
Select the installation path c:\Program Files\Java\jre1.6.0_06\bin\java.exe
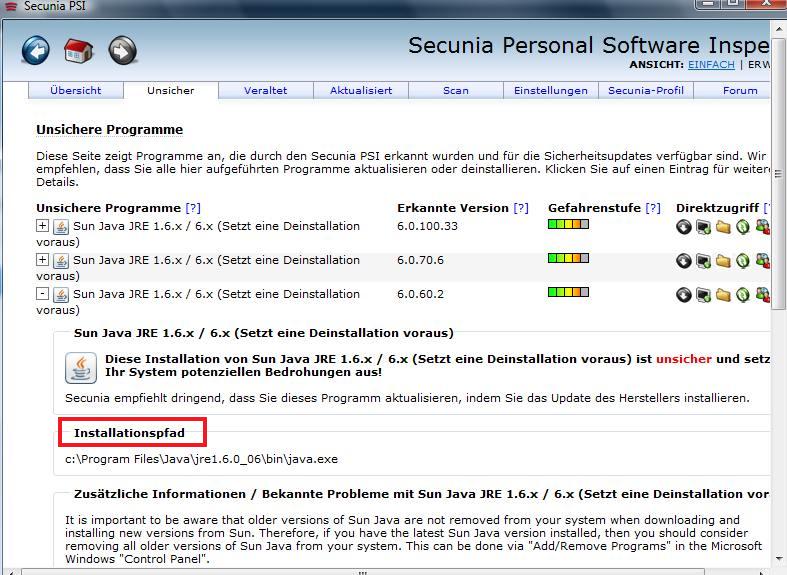pos(201,459)
